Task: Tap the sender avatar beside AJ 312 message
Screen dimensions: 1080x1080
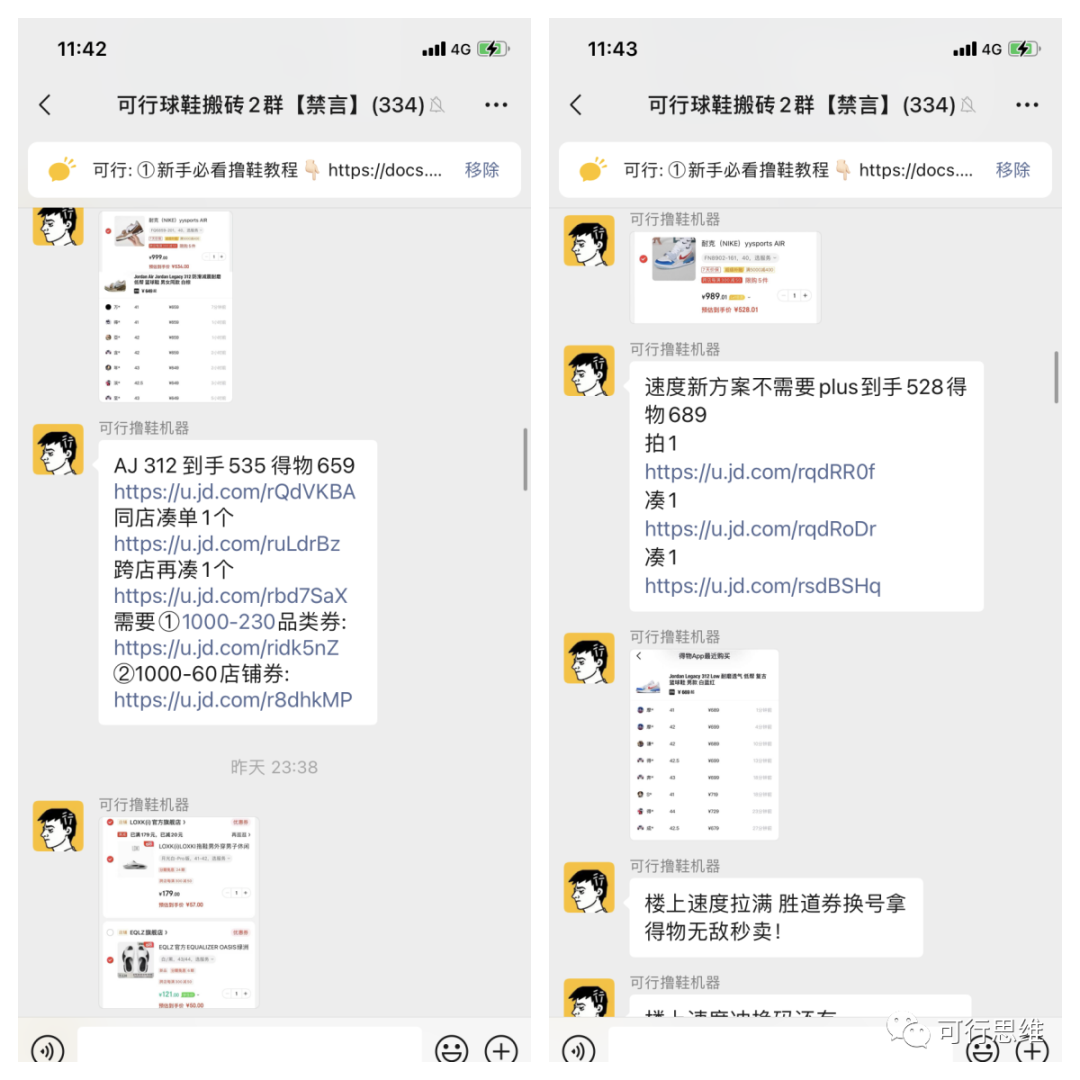Action: click(x=59, y=450)
